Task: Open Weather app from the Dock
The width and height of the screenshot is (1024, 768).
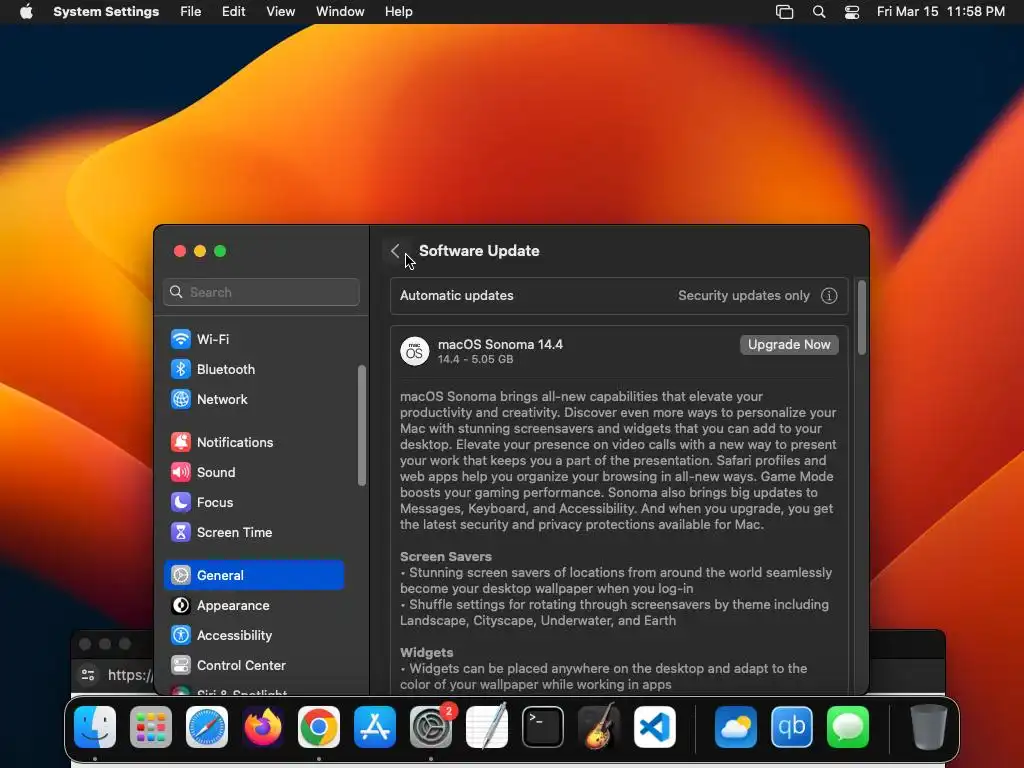Action: pos(736,727)
